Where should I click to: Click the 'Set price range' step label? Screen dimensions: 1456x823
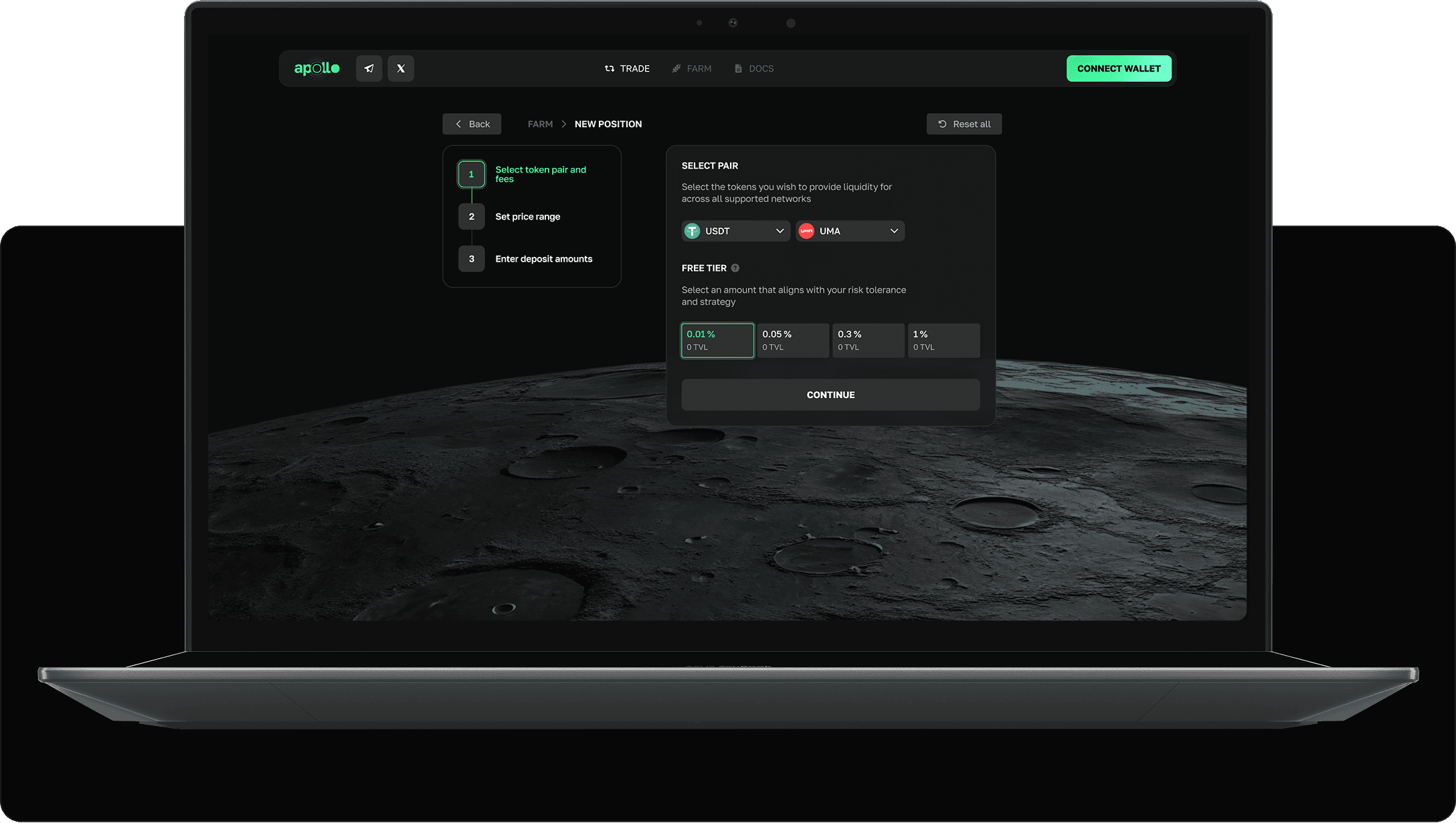click(528, 217)
